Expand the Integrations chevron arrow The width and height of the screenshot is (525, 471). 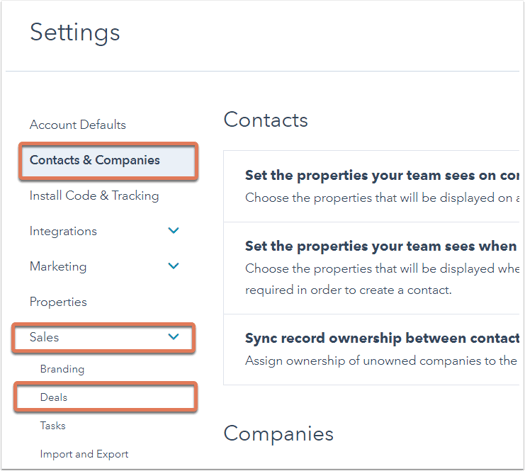click(173, 230)
